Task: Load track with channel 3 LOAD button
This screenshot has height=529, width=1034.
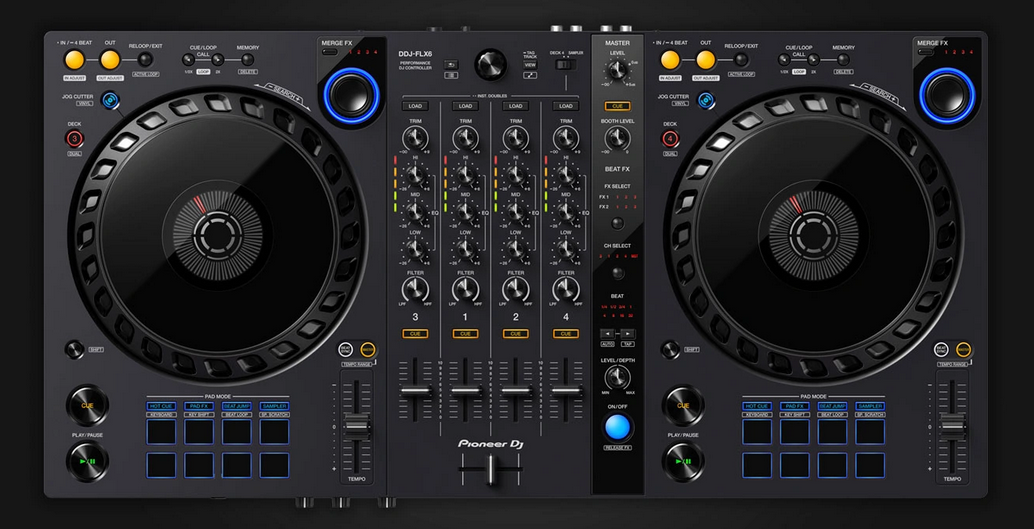Action: pyautogui.click(x=415, y=106)
